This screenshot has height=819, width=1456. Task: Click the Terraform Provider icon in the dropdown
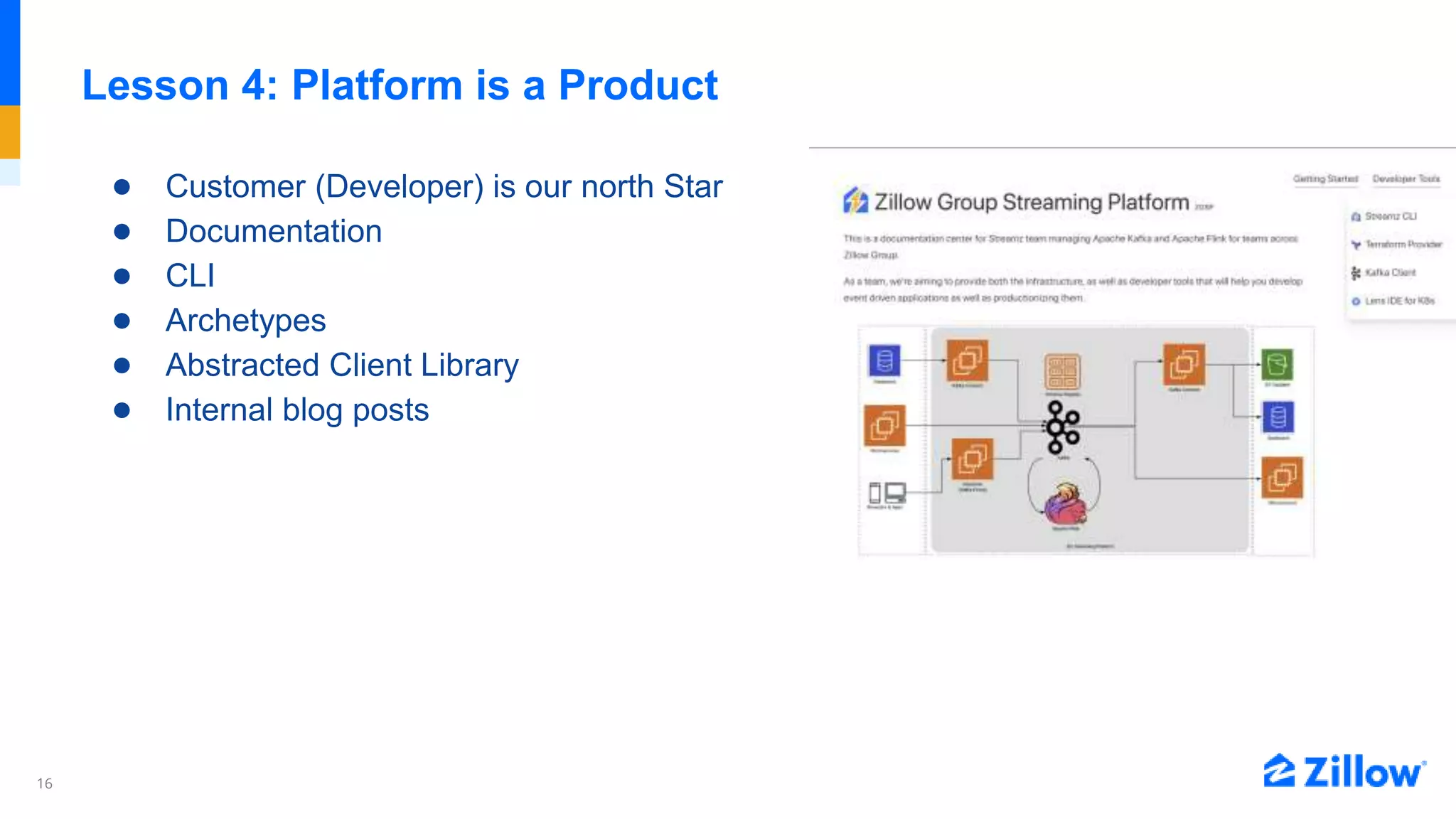pos(1356,245)
